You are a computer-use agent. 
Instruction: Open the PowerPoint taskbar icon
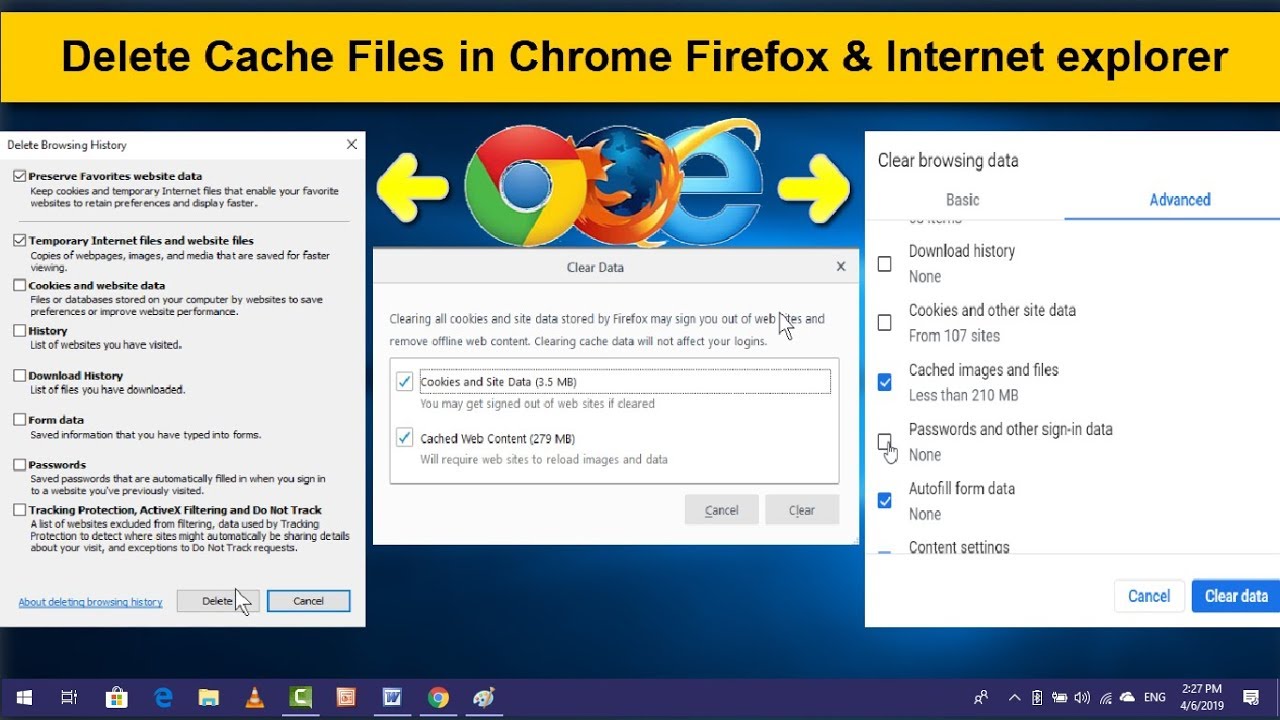[346, 697]
